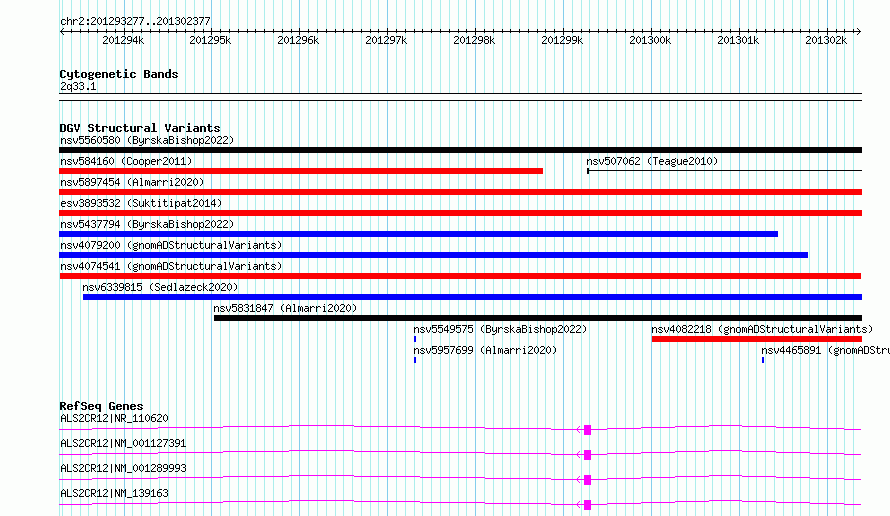Click the DGV Structural Variants track title
890x516 pixels.
click(140, 128)
